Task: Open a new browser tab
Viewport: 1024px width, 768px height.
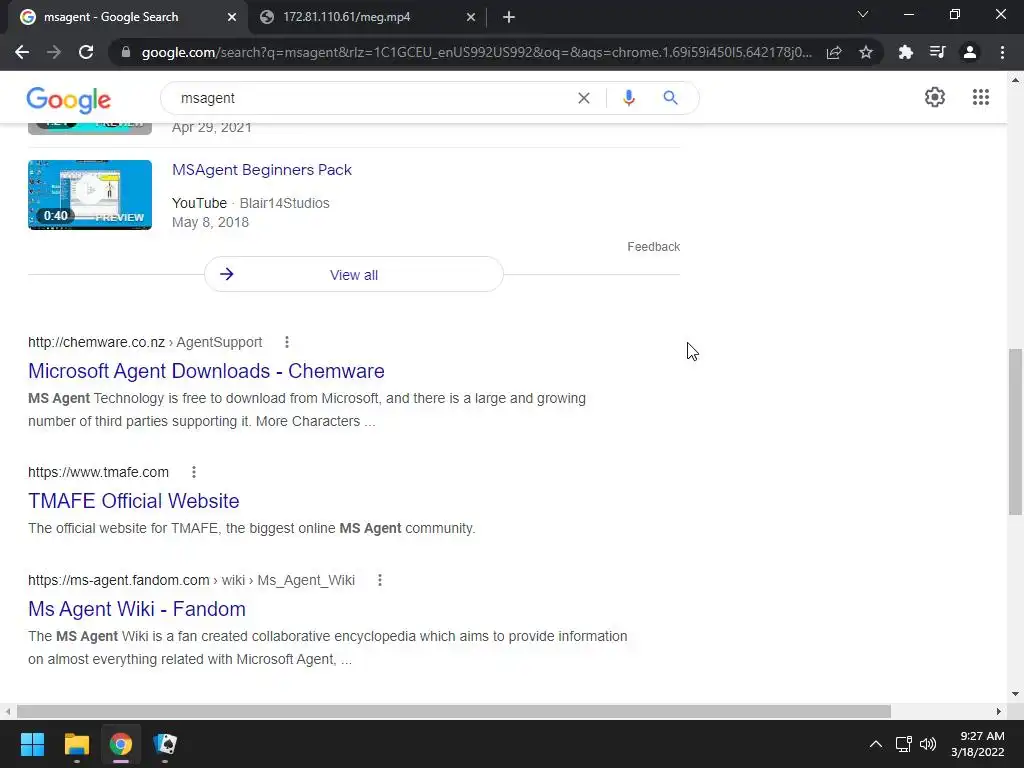Action: coord(509,18)
